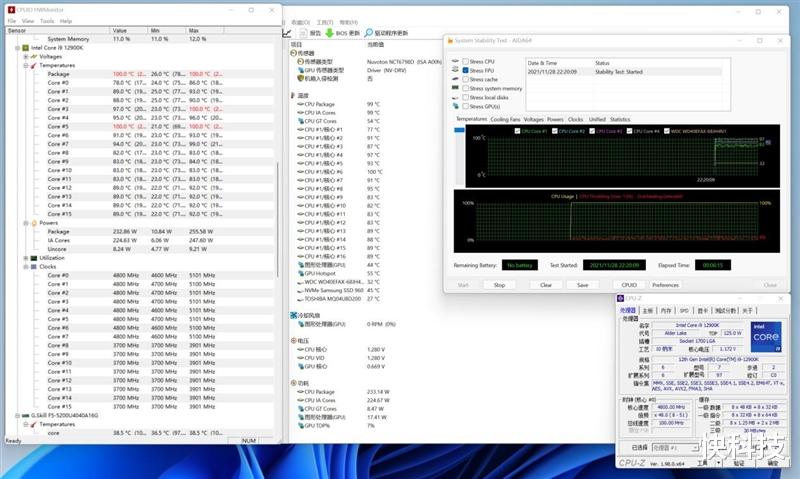Screen dimensions: 800x479
Task: Switch to the Cooling Fans tab
Action: click(505, 119)
